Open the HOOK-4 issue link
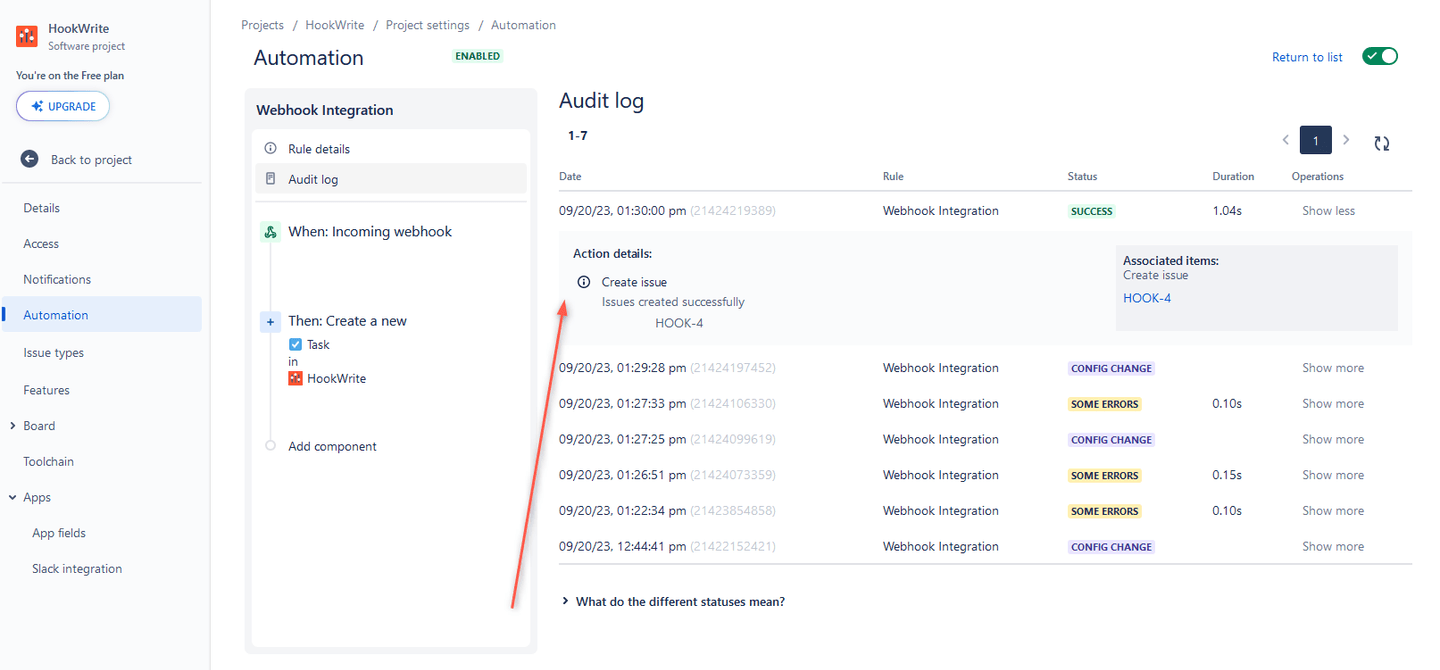This screenshot has width=1440, height=670. point(1146,297)
